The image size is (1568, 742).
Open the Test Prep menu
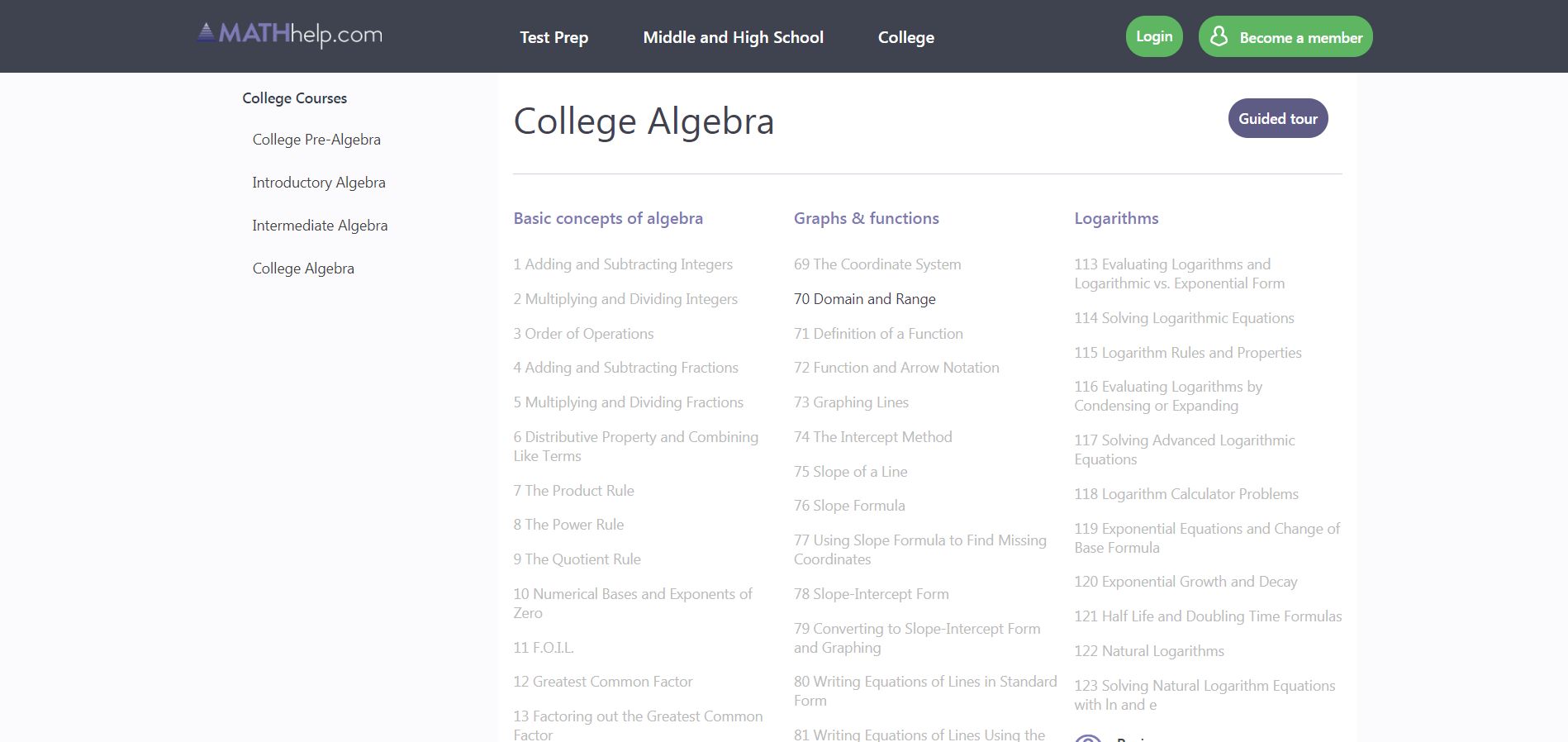(554, 37)
